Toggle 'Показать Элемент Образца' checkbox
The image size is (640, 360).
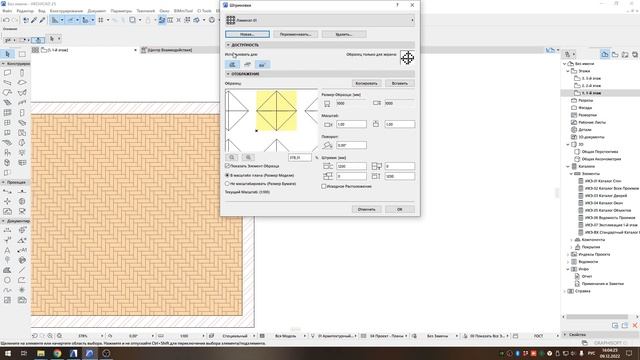pos(228,166)
